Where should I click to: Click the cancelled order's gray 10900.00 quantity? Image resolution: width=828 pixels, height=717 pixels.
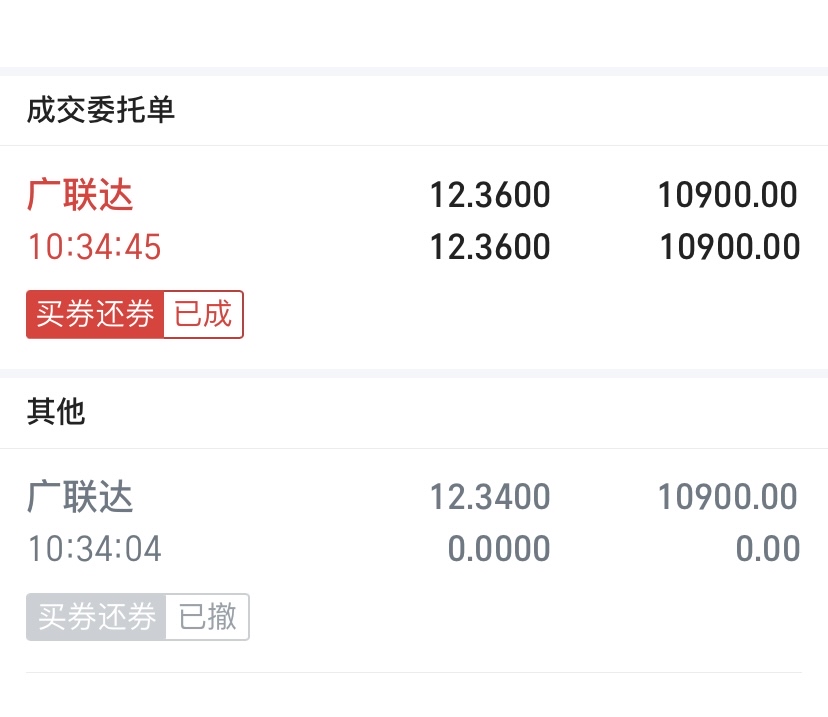[727, 497]
